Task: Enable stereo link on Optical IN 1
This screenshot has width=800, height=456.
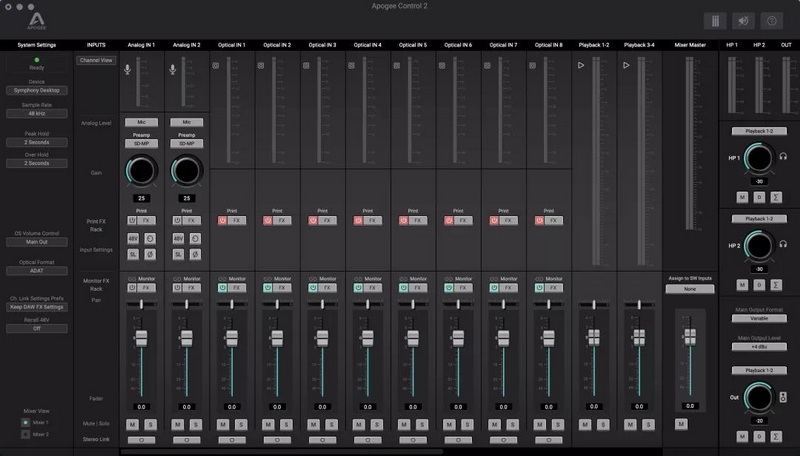Action: 232,440
